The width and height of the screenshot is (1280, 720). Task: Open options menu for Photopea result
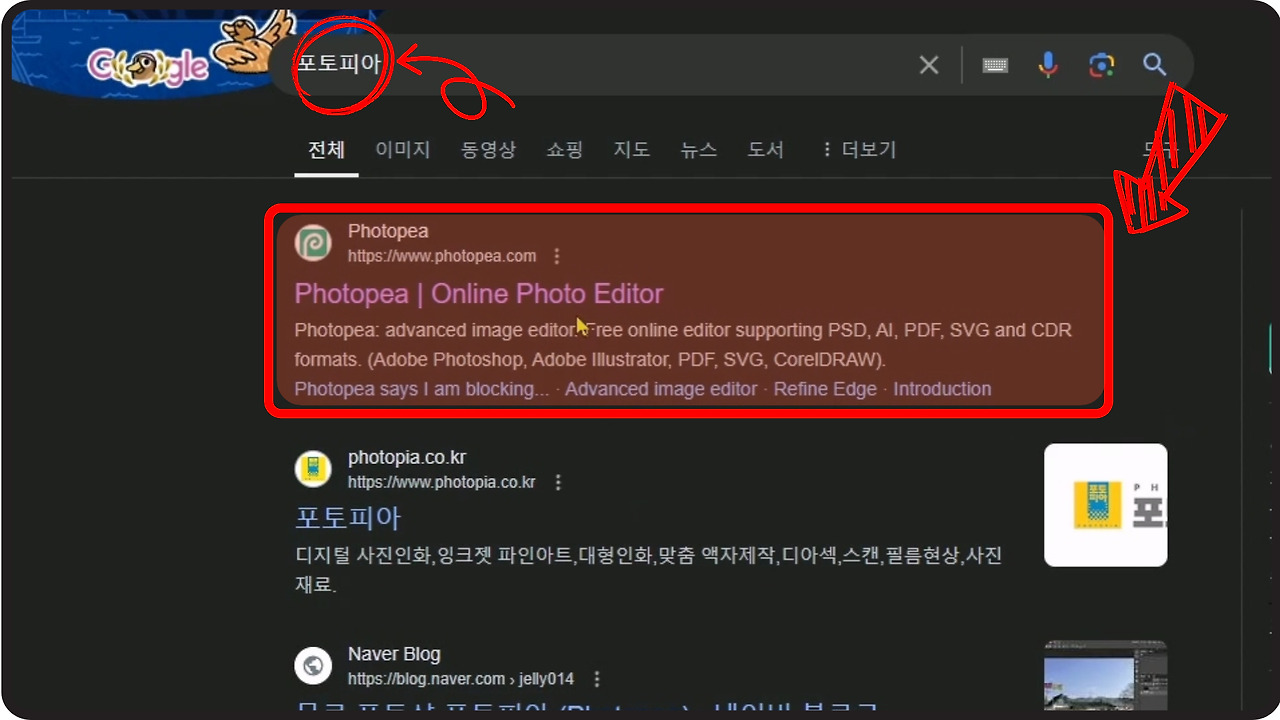pyautogui.click(x=557, y=256)
